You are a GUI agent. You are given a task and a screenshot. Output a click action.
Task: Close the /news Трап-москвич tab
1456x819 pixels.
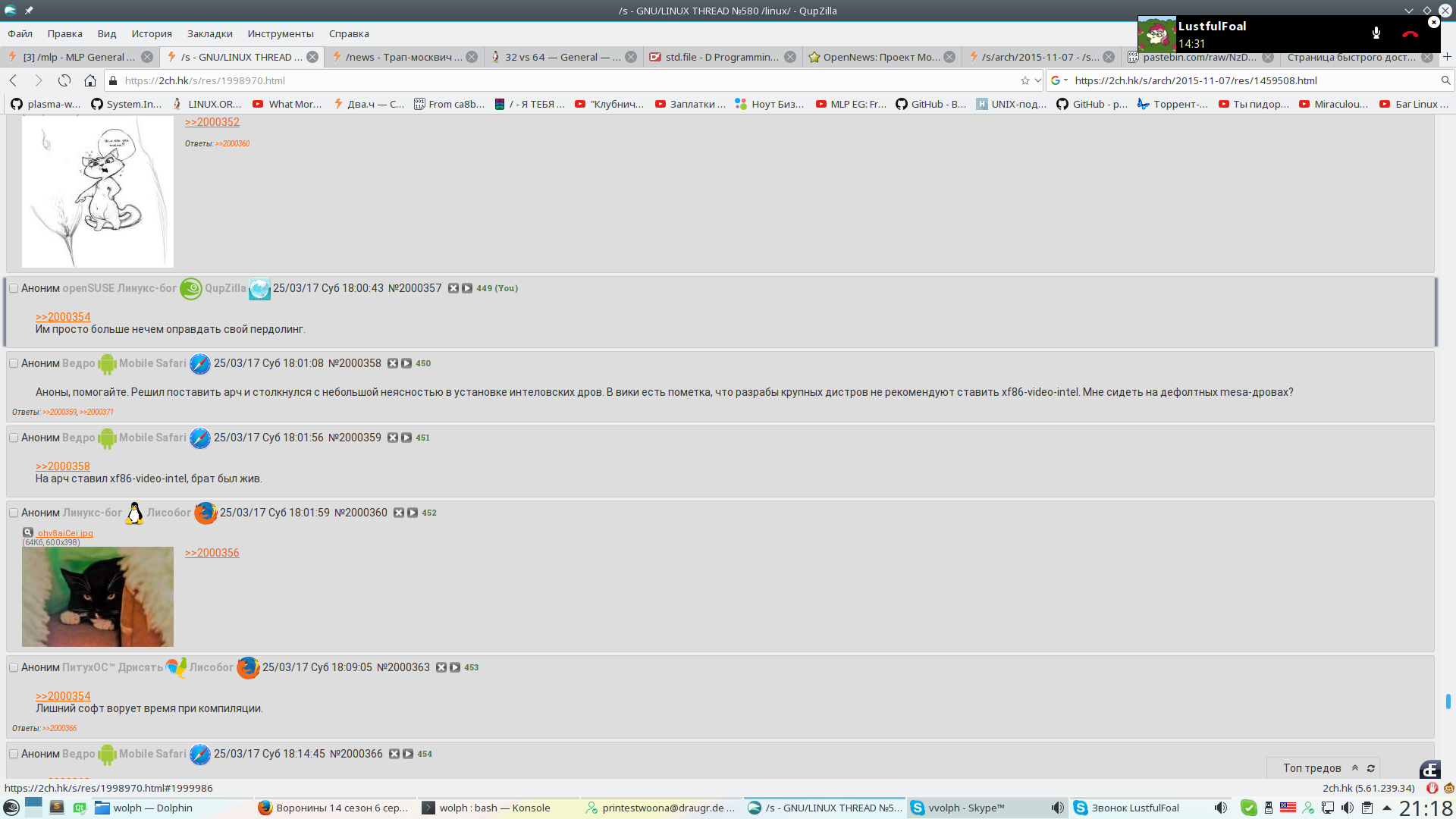coord(472,57)
